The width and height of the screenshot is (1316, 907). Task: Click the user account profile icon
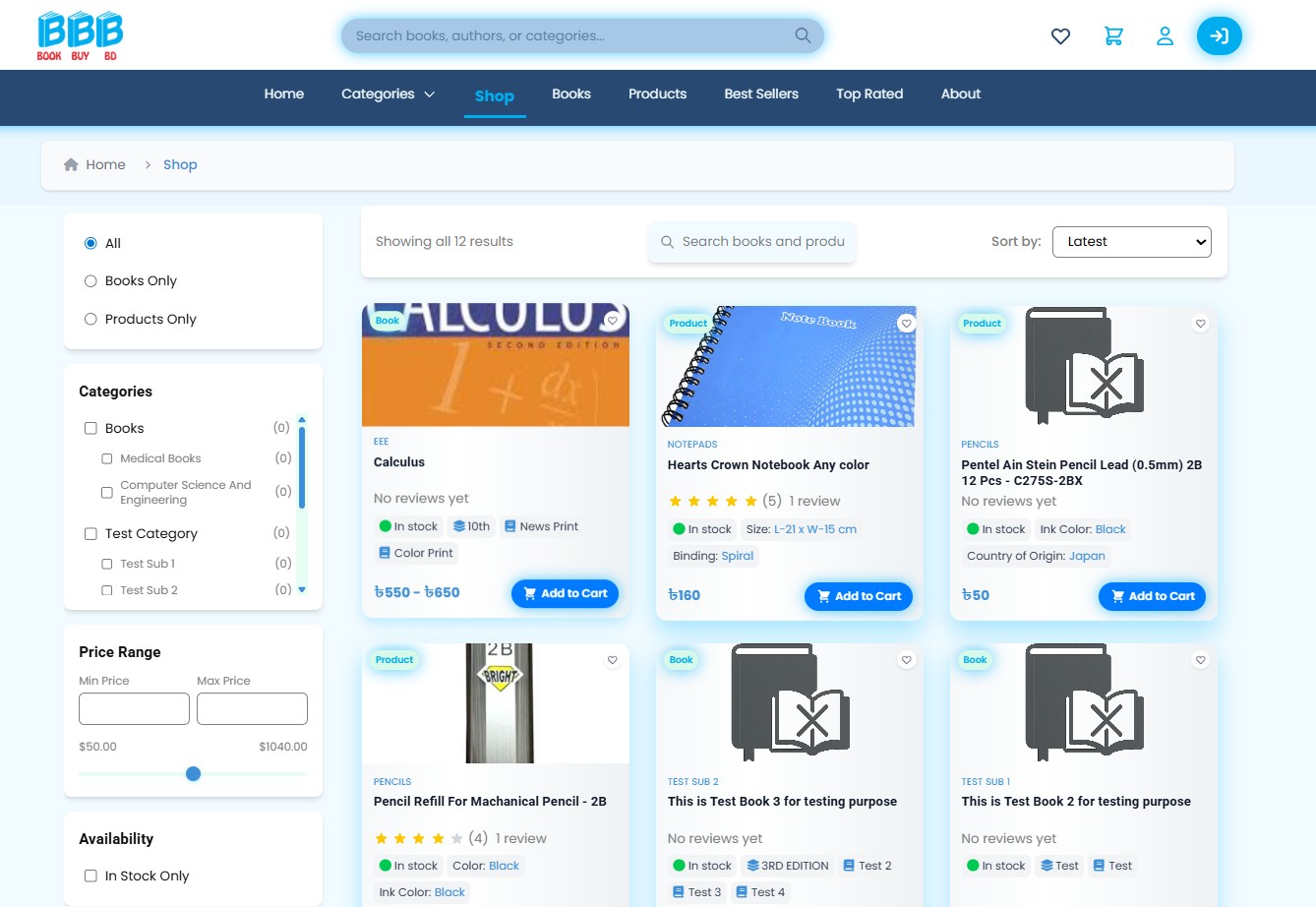[1165, 36]
